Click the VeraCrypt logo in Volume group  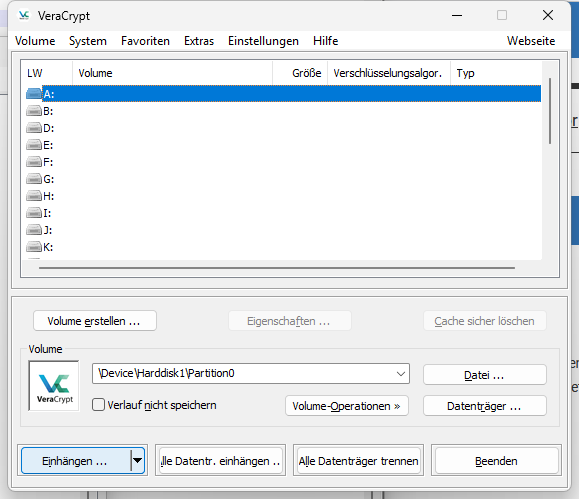(54, 386)
